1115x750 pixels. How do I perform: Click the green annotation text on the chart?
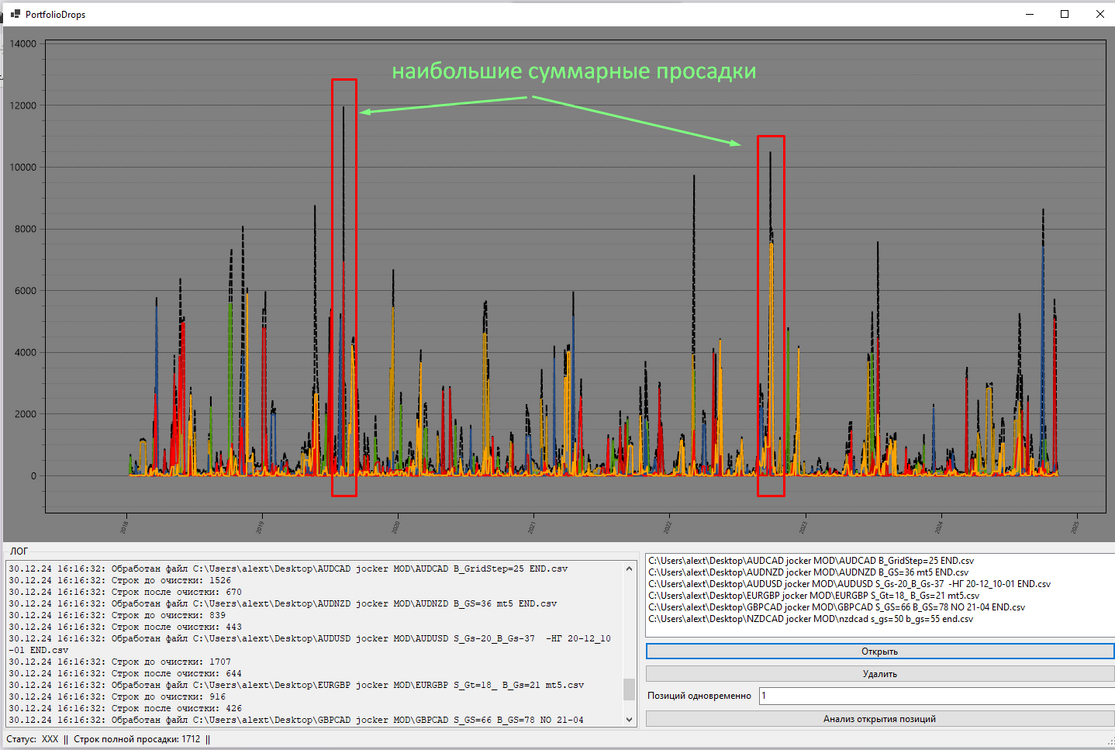(574, 71)
